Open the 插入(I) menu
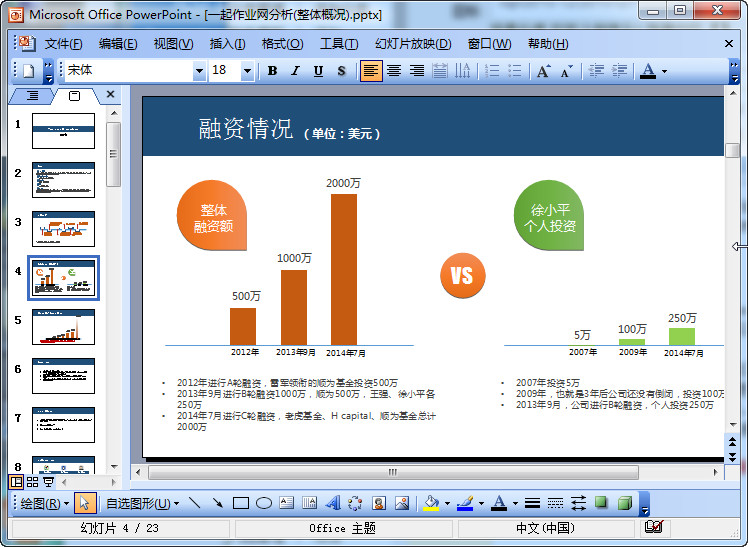The image size is (748, 547). (x=227, y=44)
